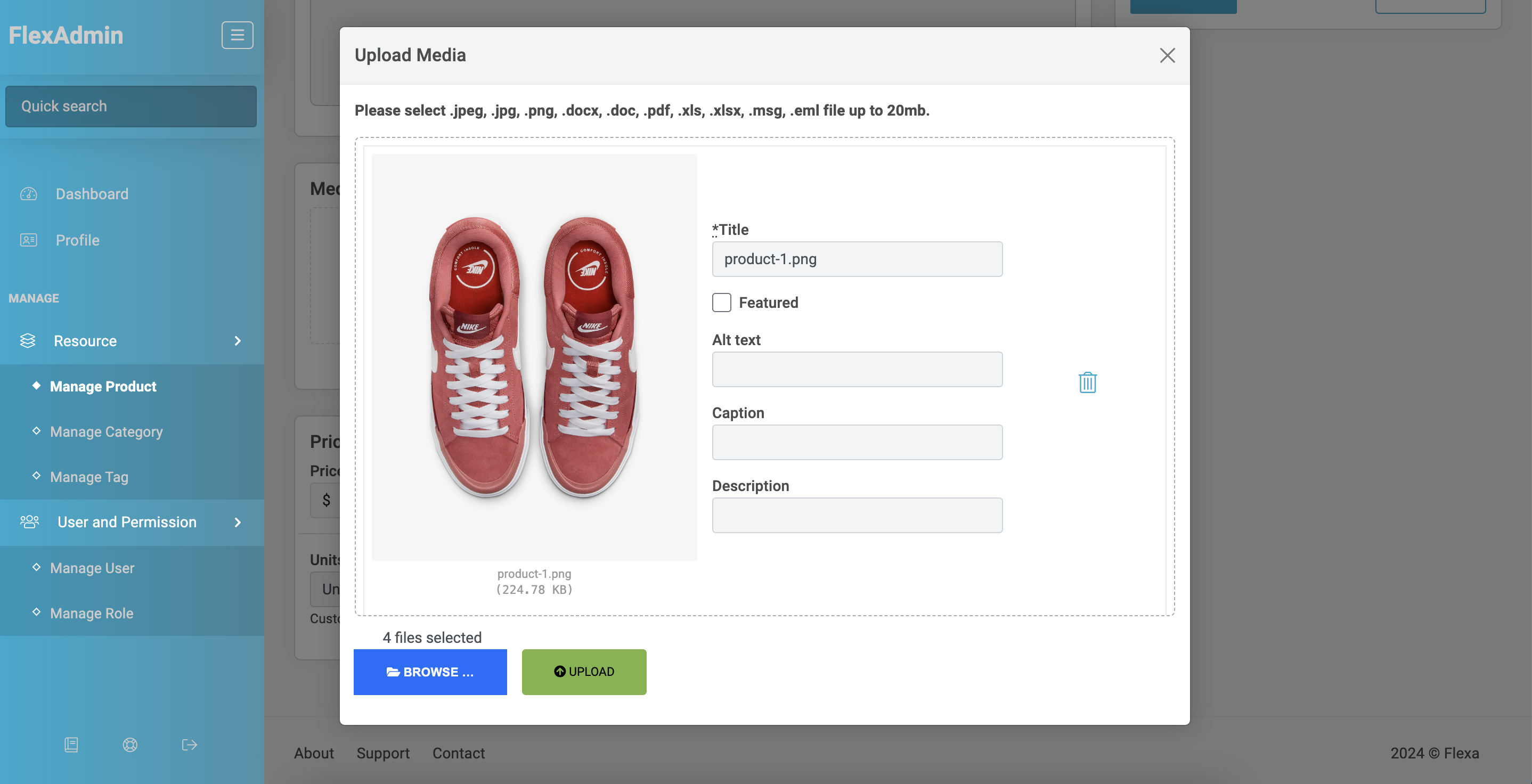Enable the Featured checkbox
The image size is (1532, 784).
(x=721, y=302)
